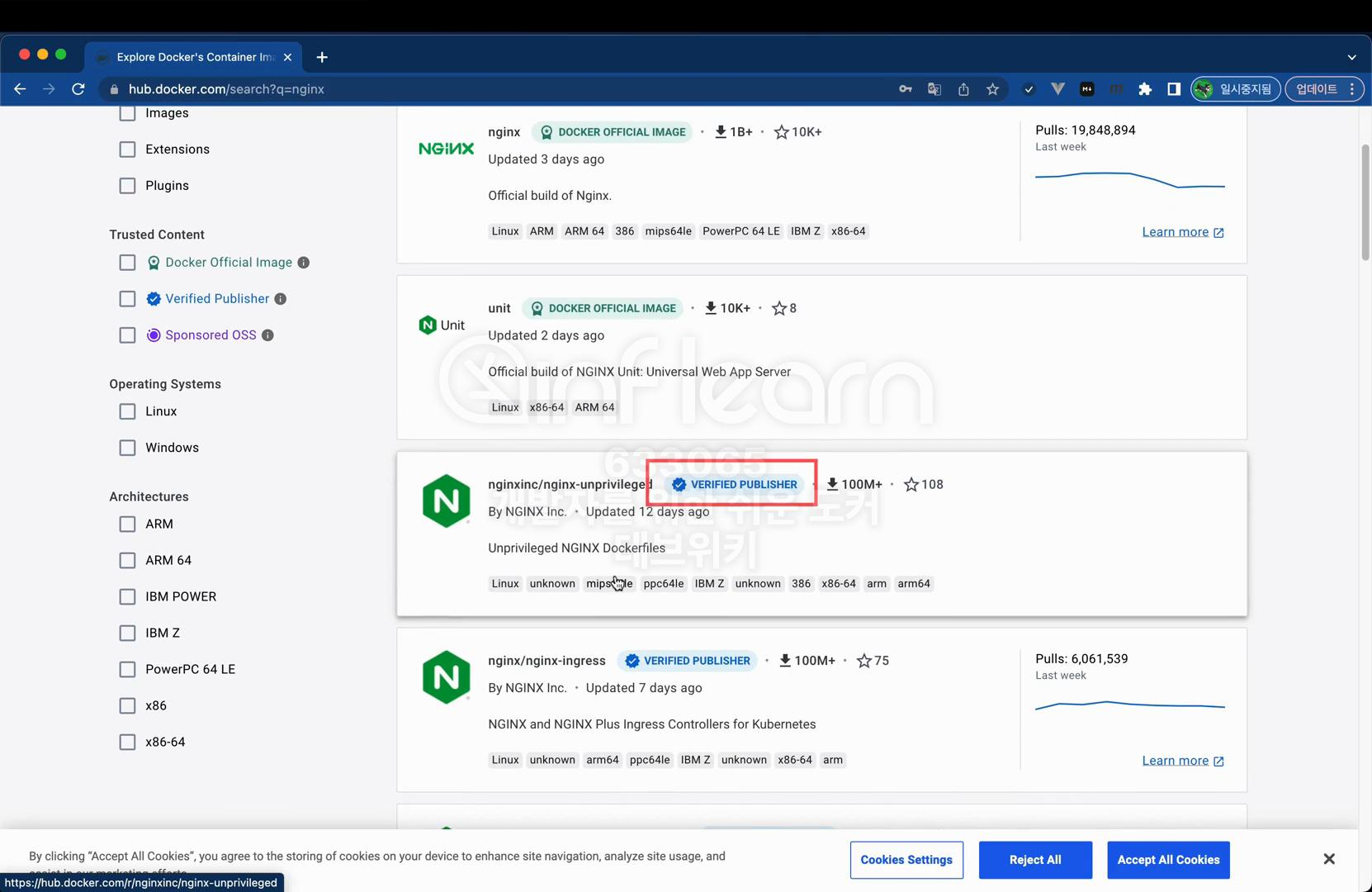Check the IBM POWER architecture checkbox
Screen dimensions: 1372x892
coord(127,597)
